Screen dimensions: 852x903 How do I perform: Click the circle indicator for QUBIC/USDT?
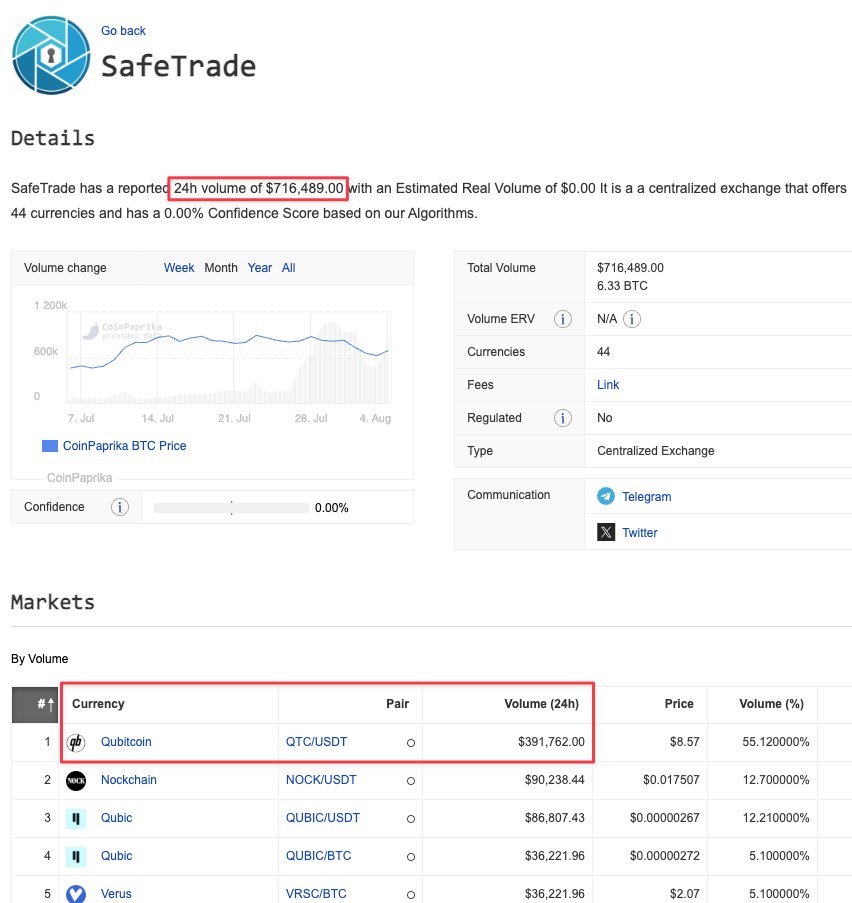[x=411, y=819]
